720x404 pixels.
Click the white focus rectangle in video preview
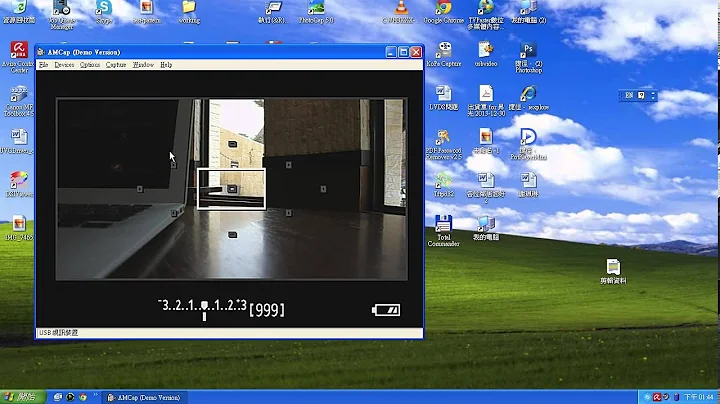point(231,189)
